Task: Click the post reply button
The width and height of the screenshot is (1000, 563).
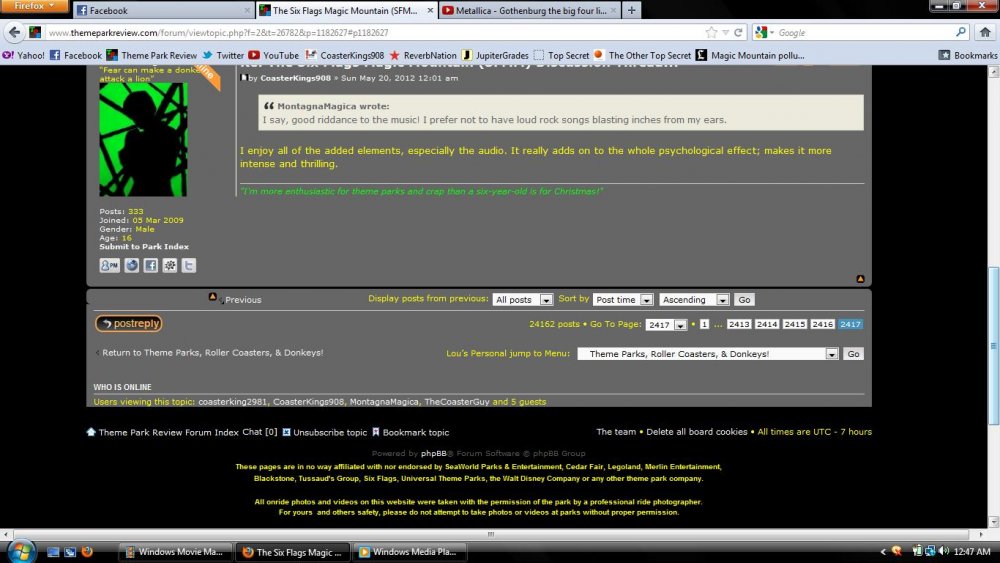Action: pos(129,324)
